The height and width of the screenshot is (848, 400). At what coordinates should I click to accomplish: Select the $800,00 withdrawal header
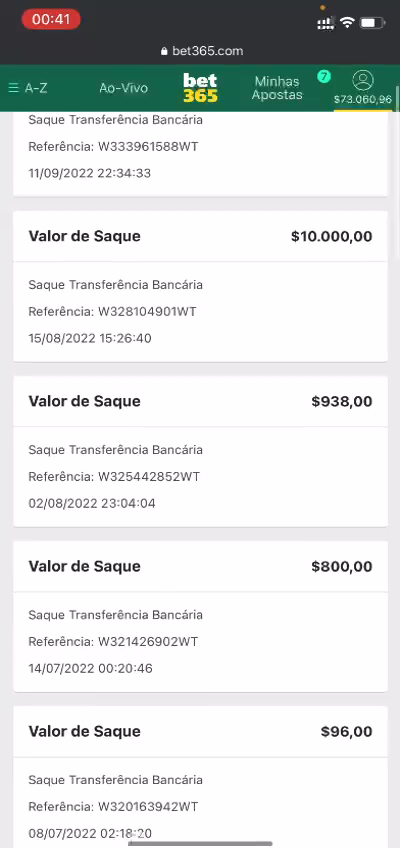[201, 566]
